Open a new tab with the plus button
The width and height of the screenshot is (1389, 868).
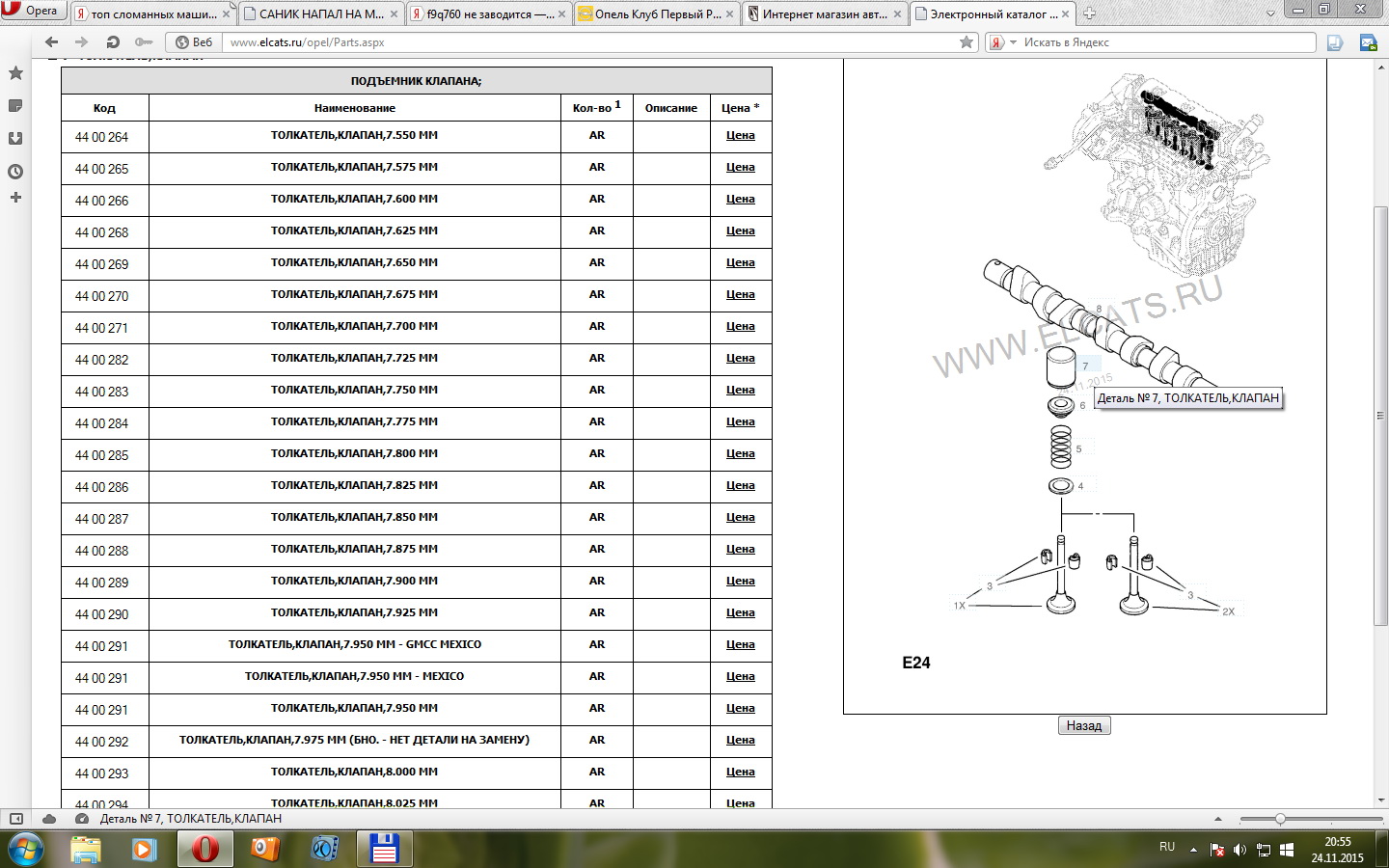1089,14
